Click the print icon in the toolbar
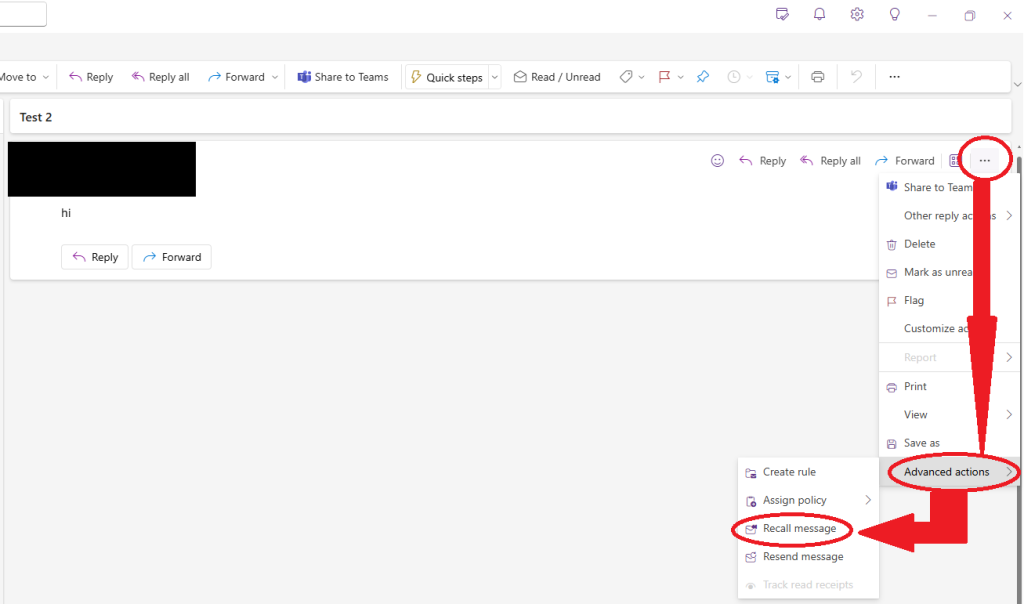The height and width of the screenshot is (604, 1024). click(x=818, y=77)
